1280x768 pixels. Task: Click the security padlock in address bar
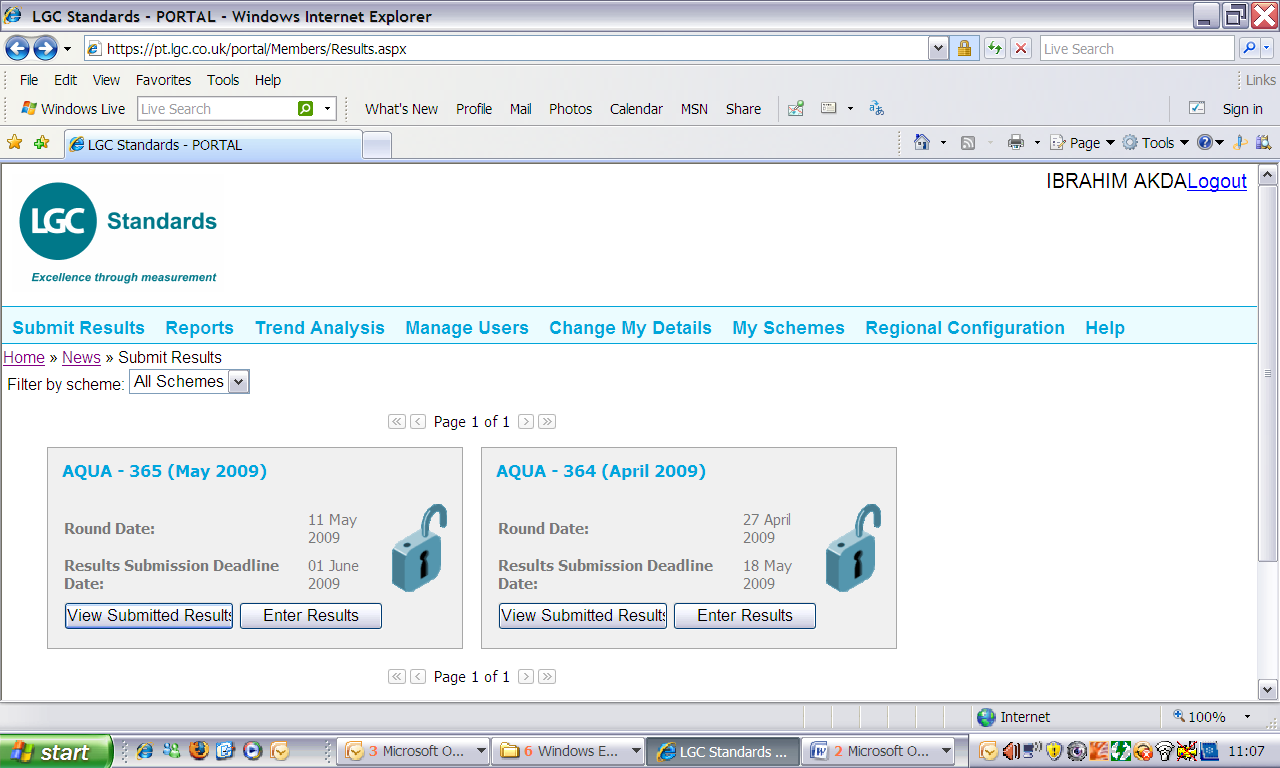[x=964, y=48]
